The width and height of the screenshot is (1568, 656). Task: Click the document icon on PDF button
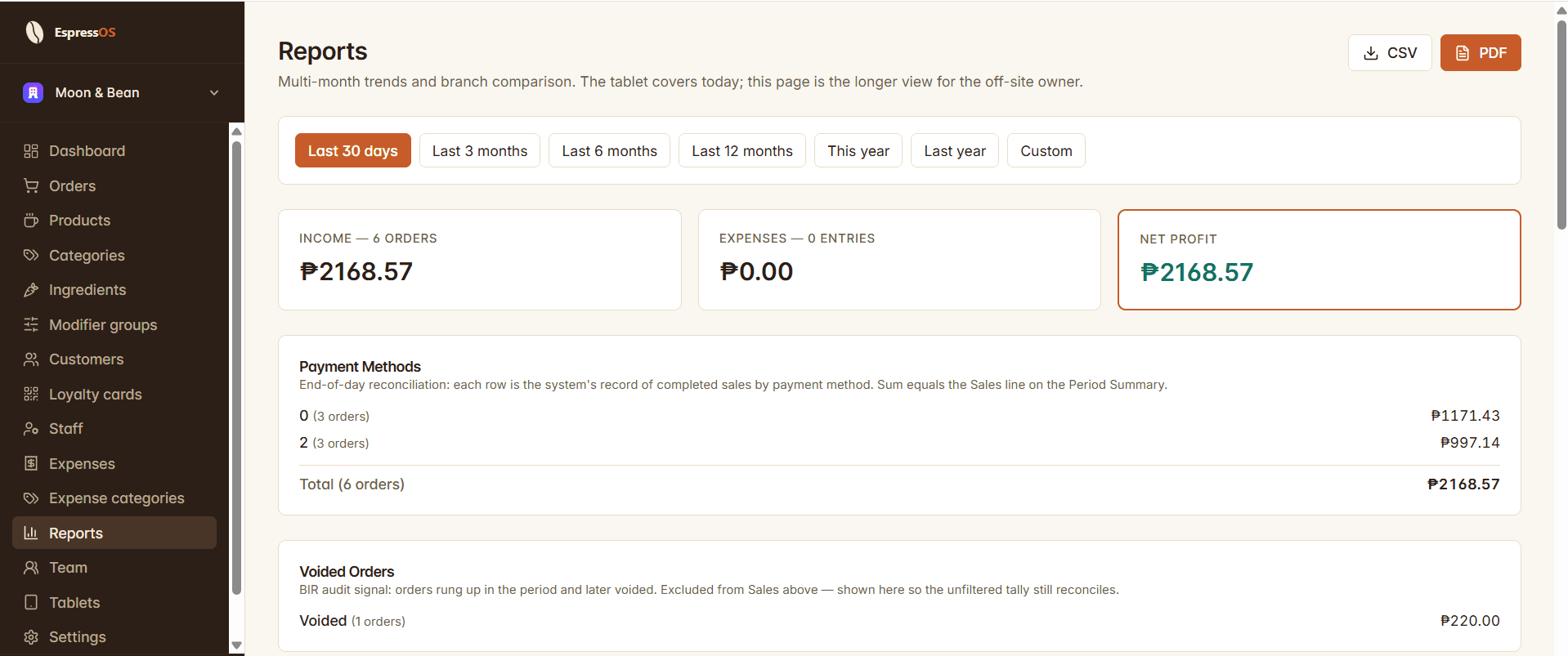1463,53
